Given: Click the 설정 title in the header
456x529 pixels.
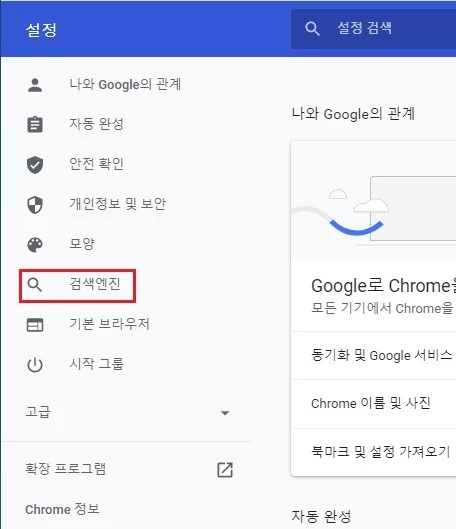Looking at the screenshot, I should 41,30.
